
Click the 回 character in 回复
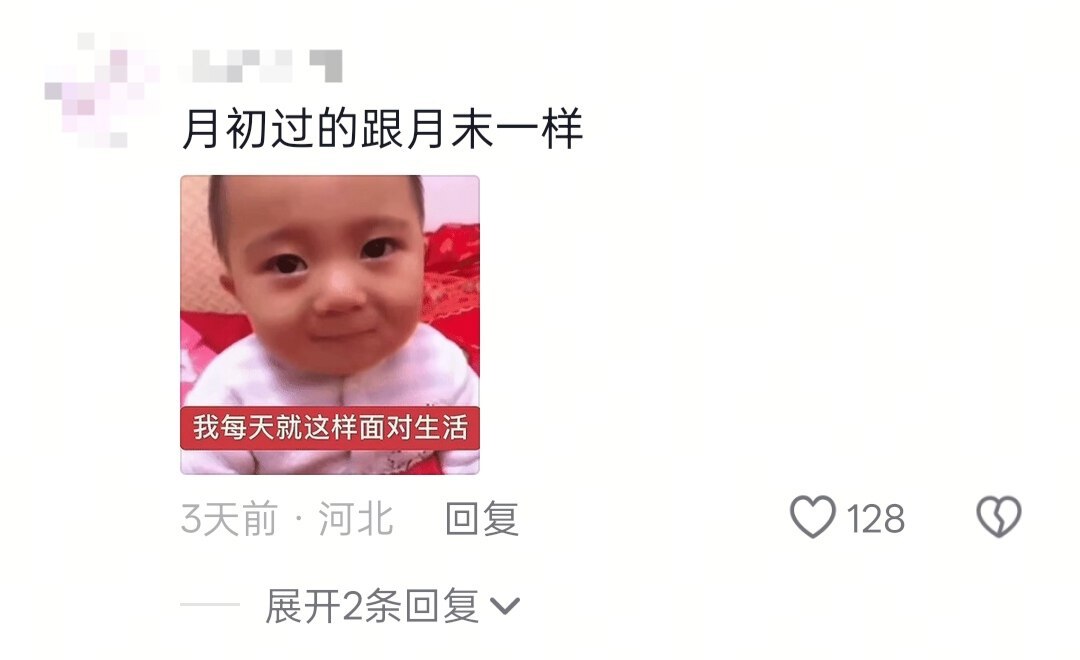click(462, 519)
